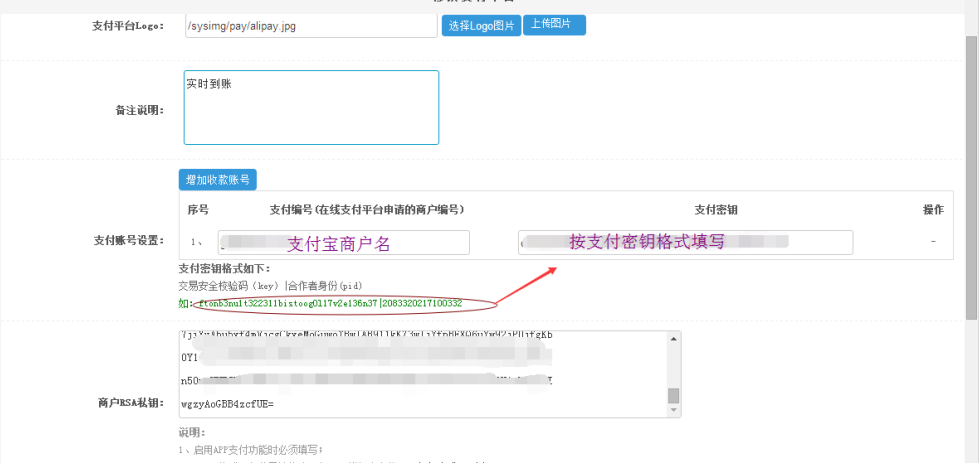Click the 操作 column header
The height and width of the screenshot is (465, 979).
pos(932,210)
